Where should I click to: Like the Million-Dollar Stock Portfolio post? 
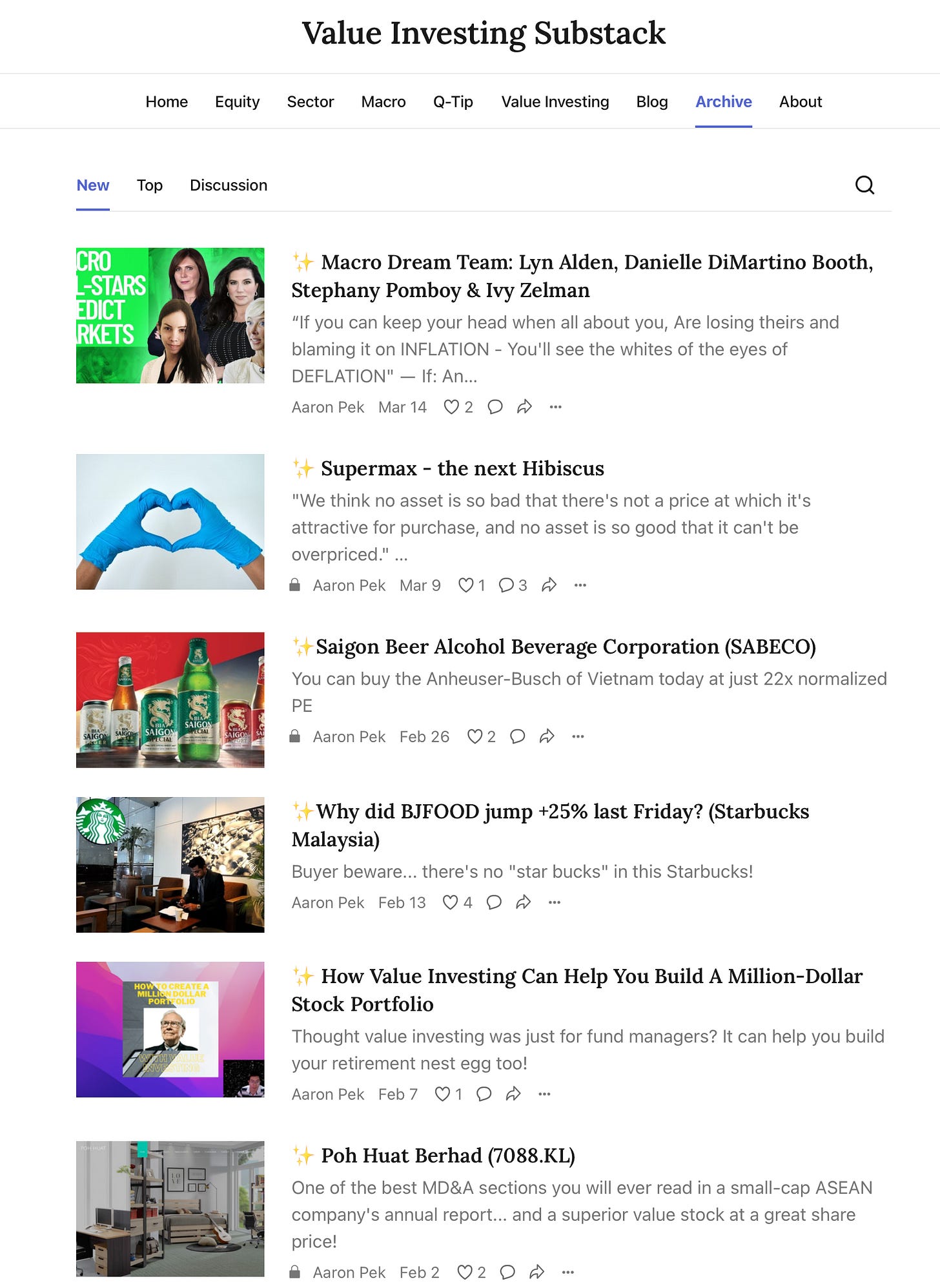pos(449,1094)
